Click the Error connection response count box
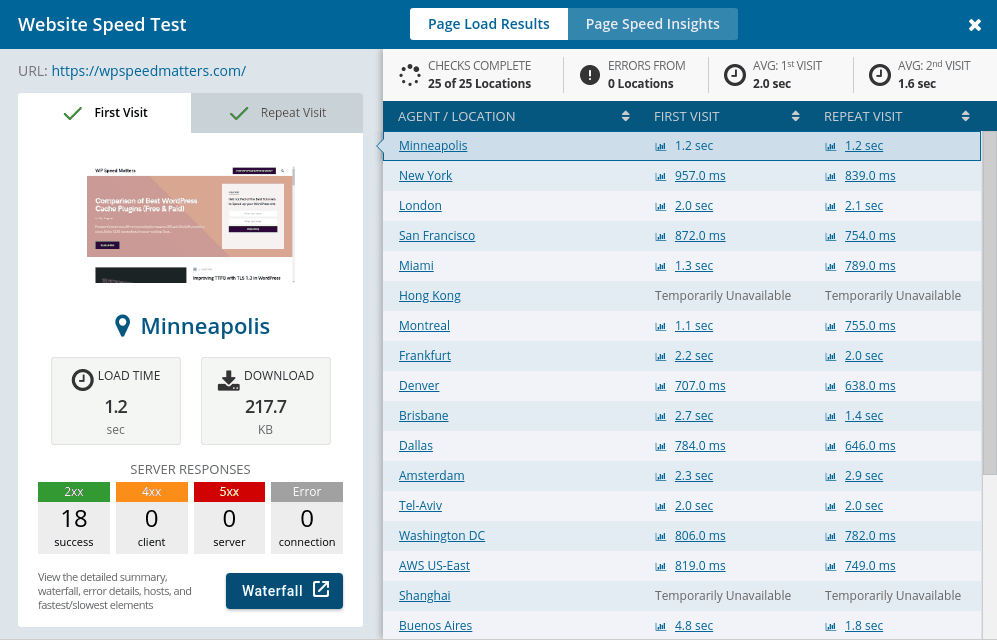 [306, 518]
